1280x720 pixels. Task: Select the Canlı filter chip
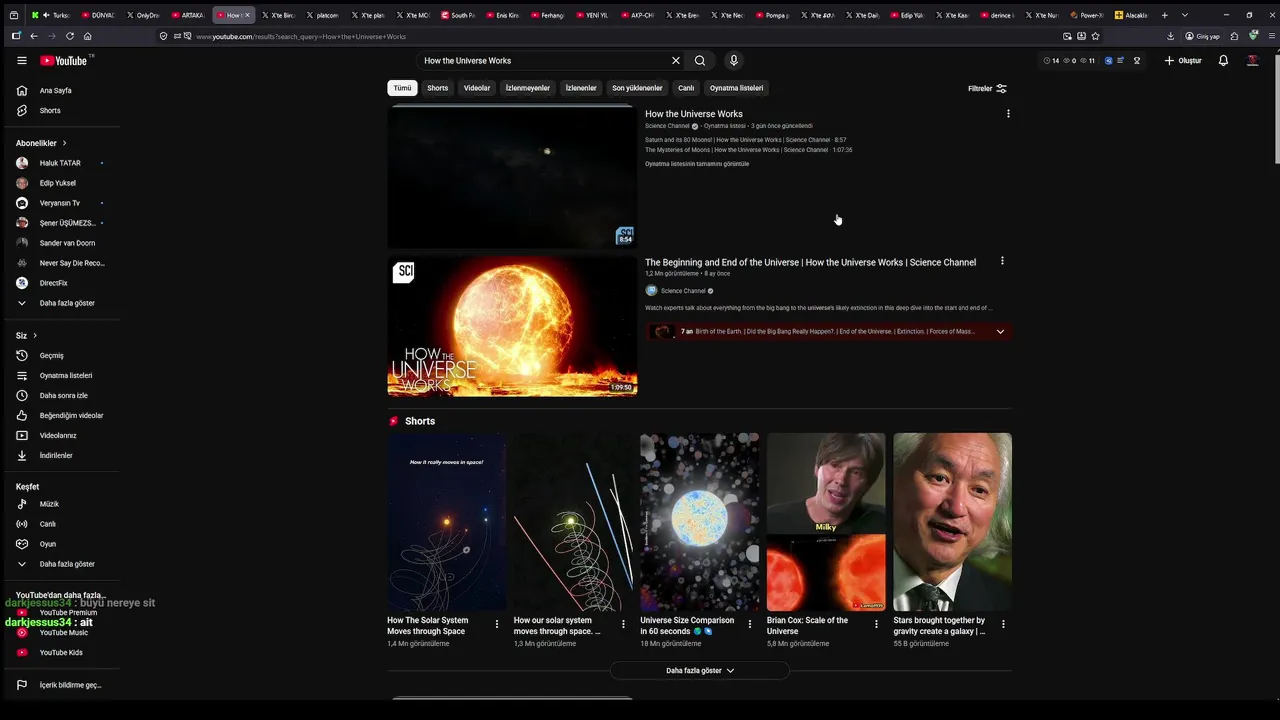pos(686,88)
